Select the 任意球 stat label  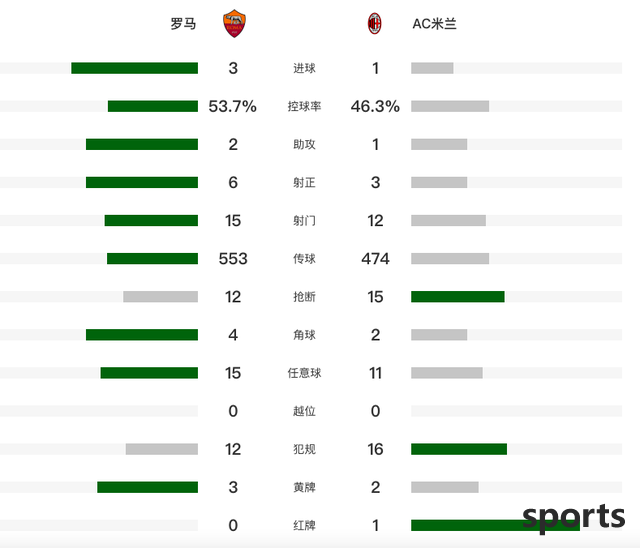304,373
